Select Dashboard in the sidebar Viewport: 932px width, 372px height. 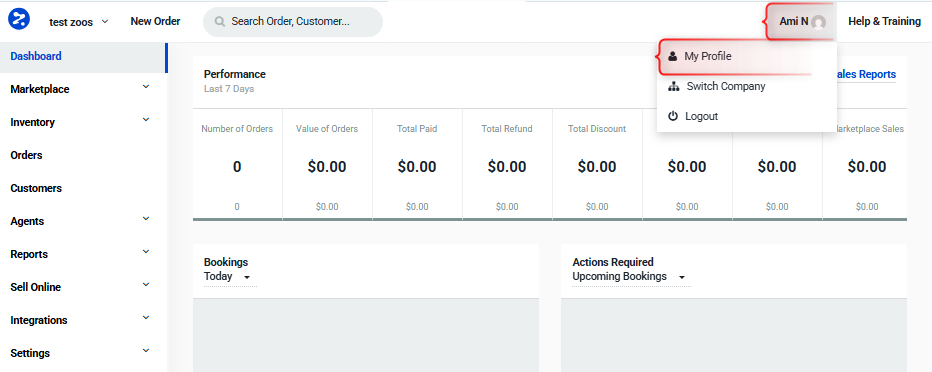tap(83, 57)
